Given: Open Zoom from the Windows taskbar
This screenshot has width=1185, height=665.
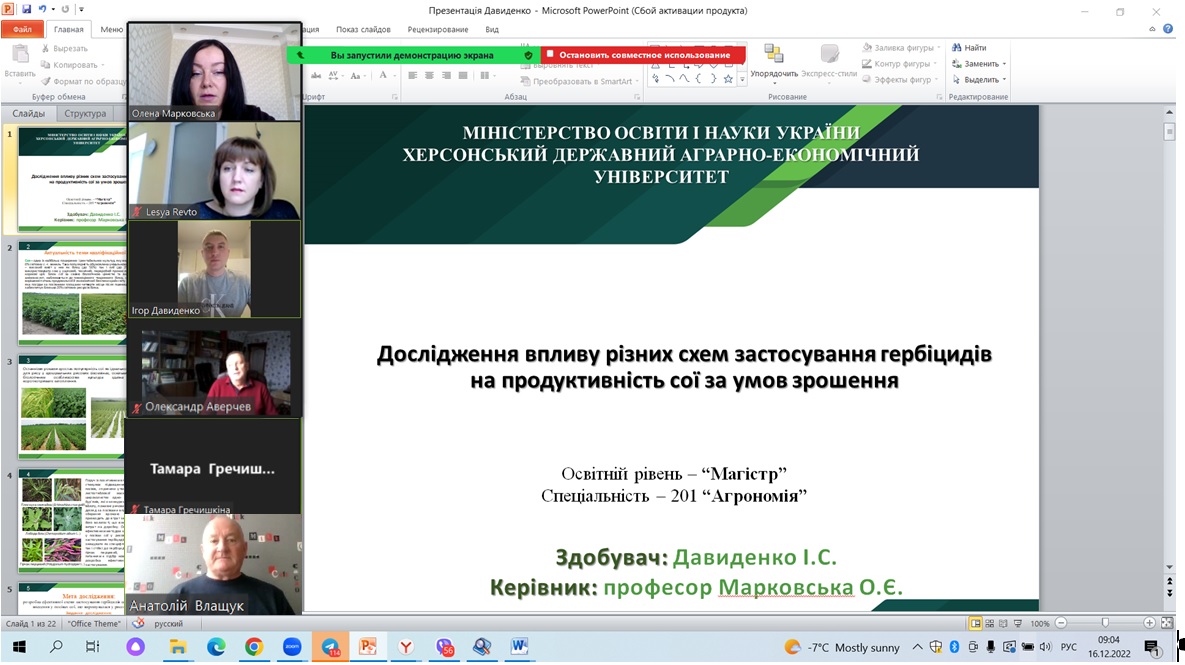Looking at the screenshot, I should (292, 647).
